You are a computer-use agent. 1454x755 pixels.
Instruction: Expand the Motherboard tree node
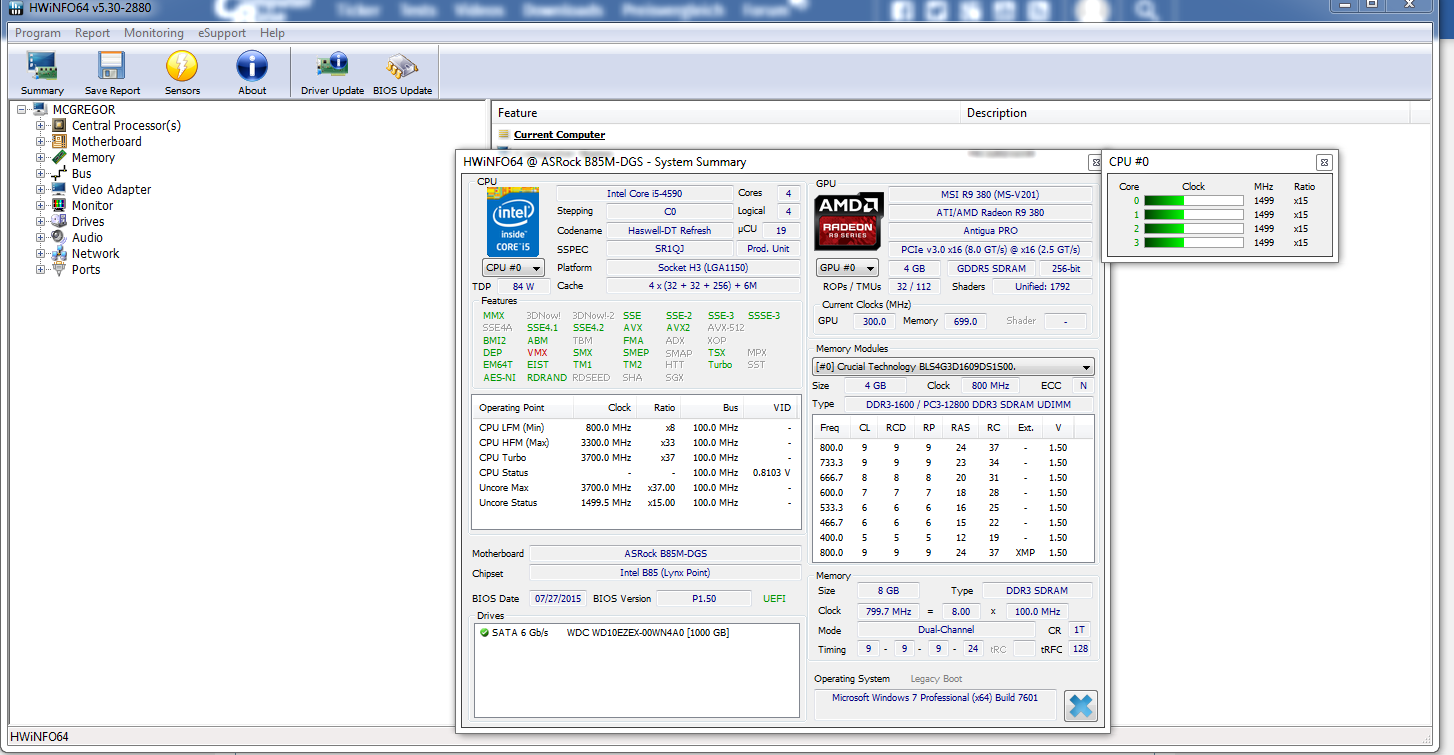pos(41,142)
